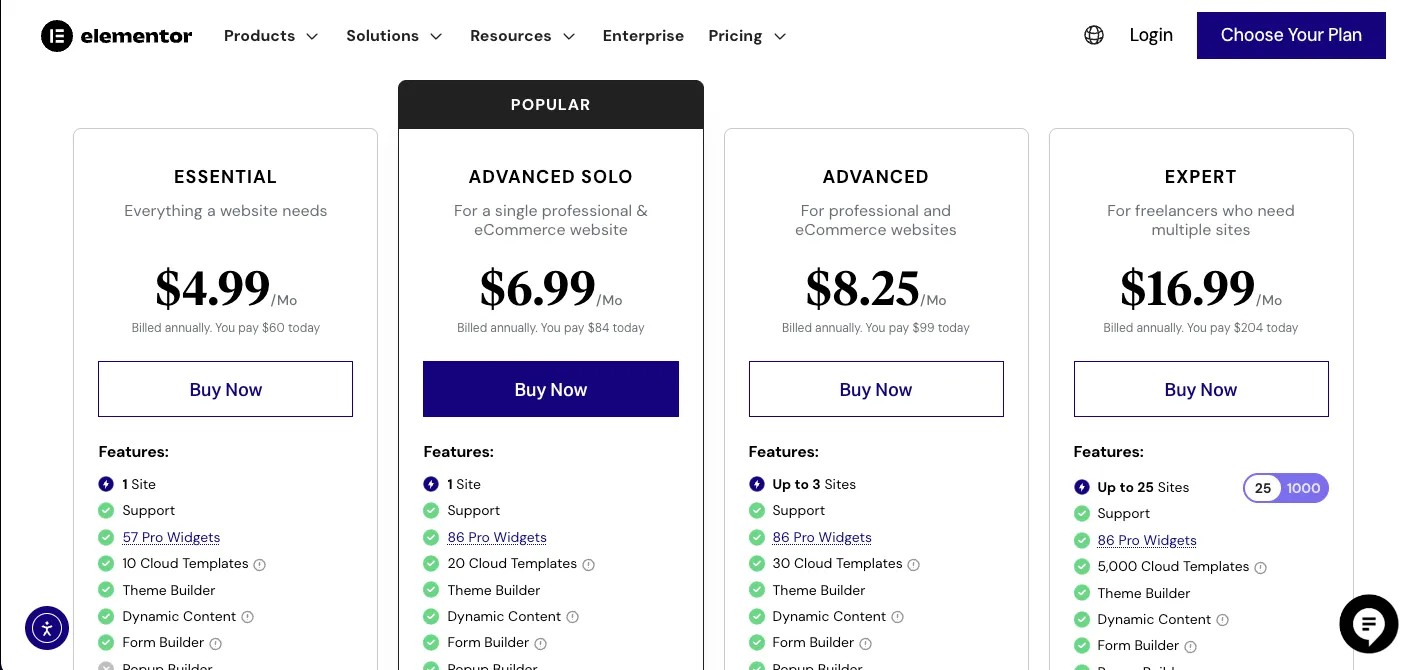Click info icon beside Advanced plan Form Builder
Viewport: 1426px width, 670px height.
coord(866,643)
